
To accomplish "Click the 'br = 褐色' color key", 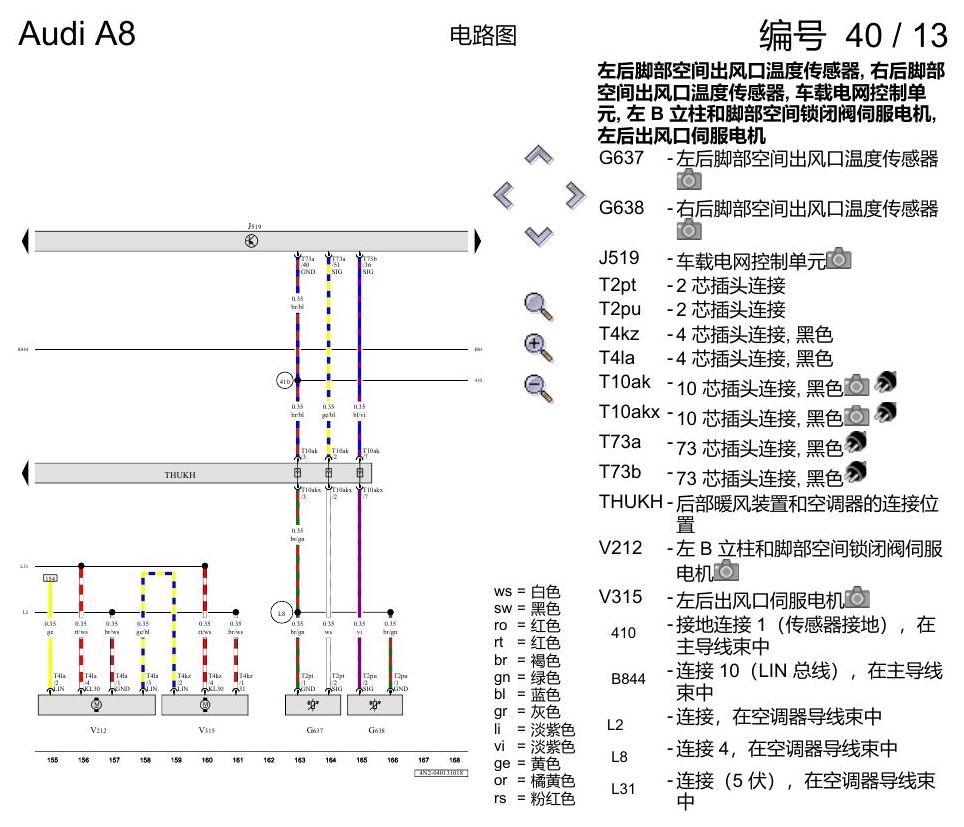I will pyautogui.click(x=527, y=660).
